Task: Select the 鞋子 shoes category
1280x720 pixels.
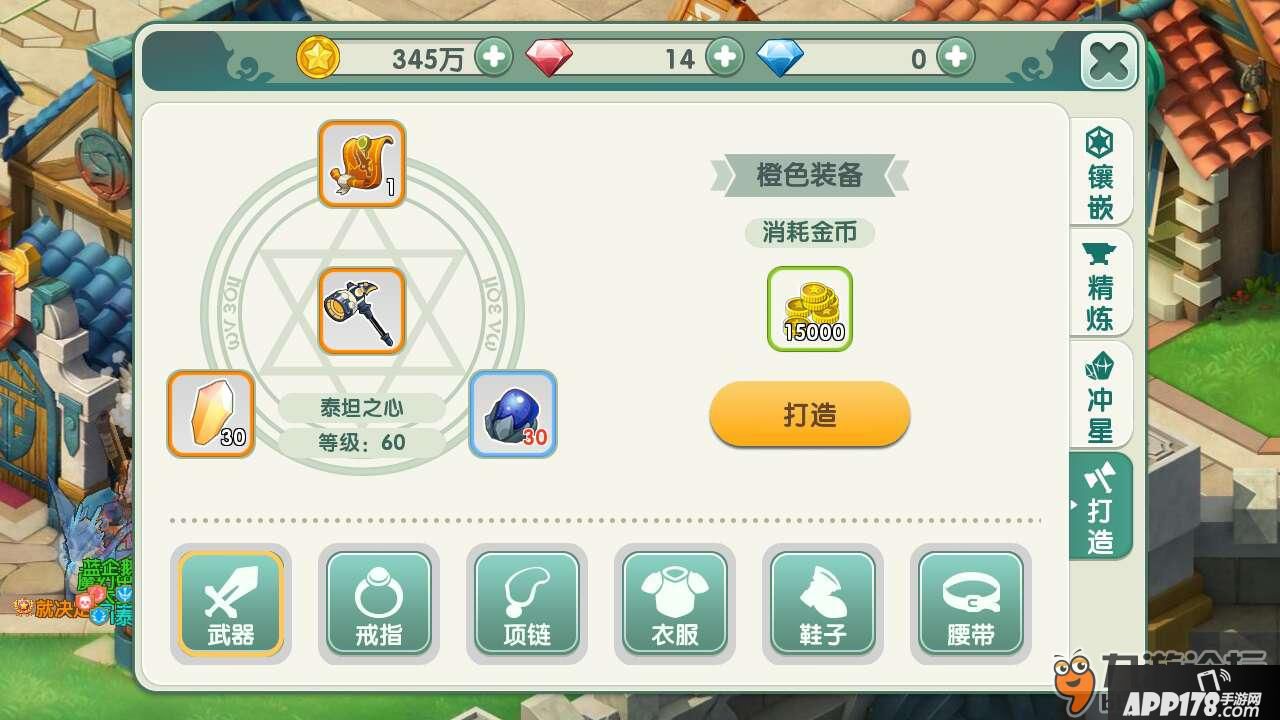Action: [x=823, y=603]
